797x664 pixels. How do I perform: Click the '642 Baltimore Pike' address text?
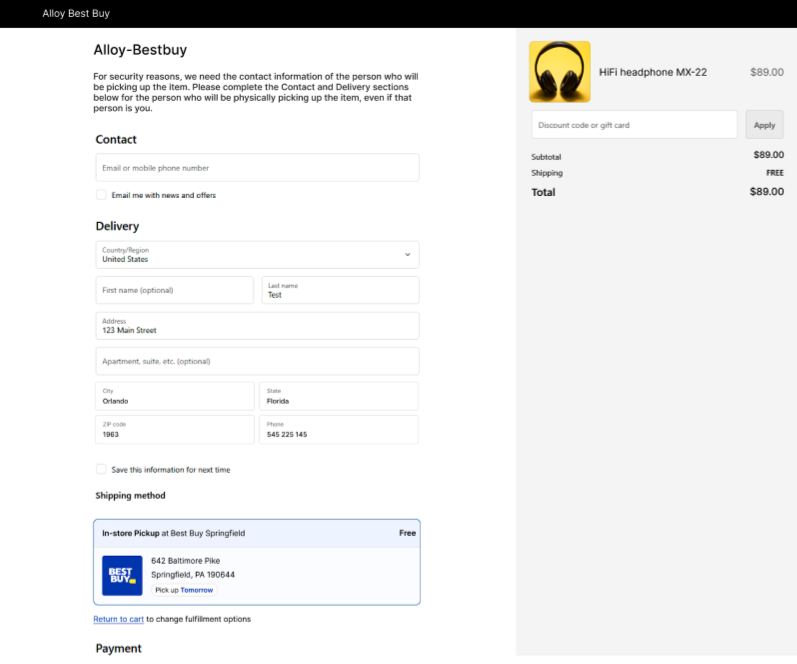(186, 561)
